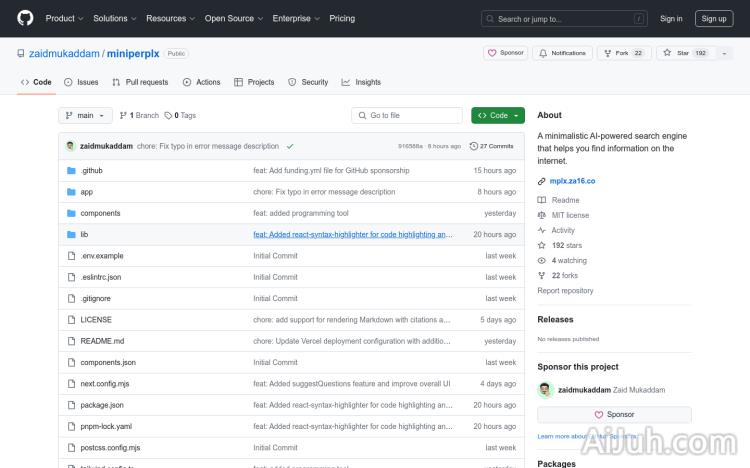Image resolution: width=750 pixels, height=468 pixels.
Task: Expand the star list dropdown arrow
Action: click(722, 53)
